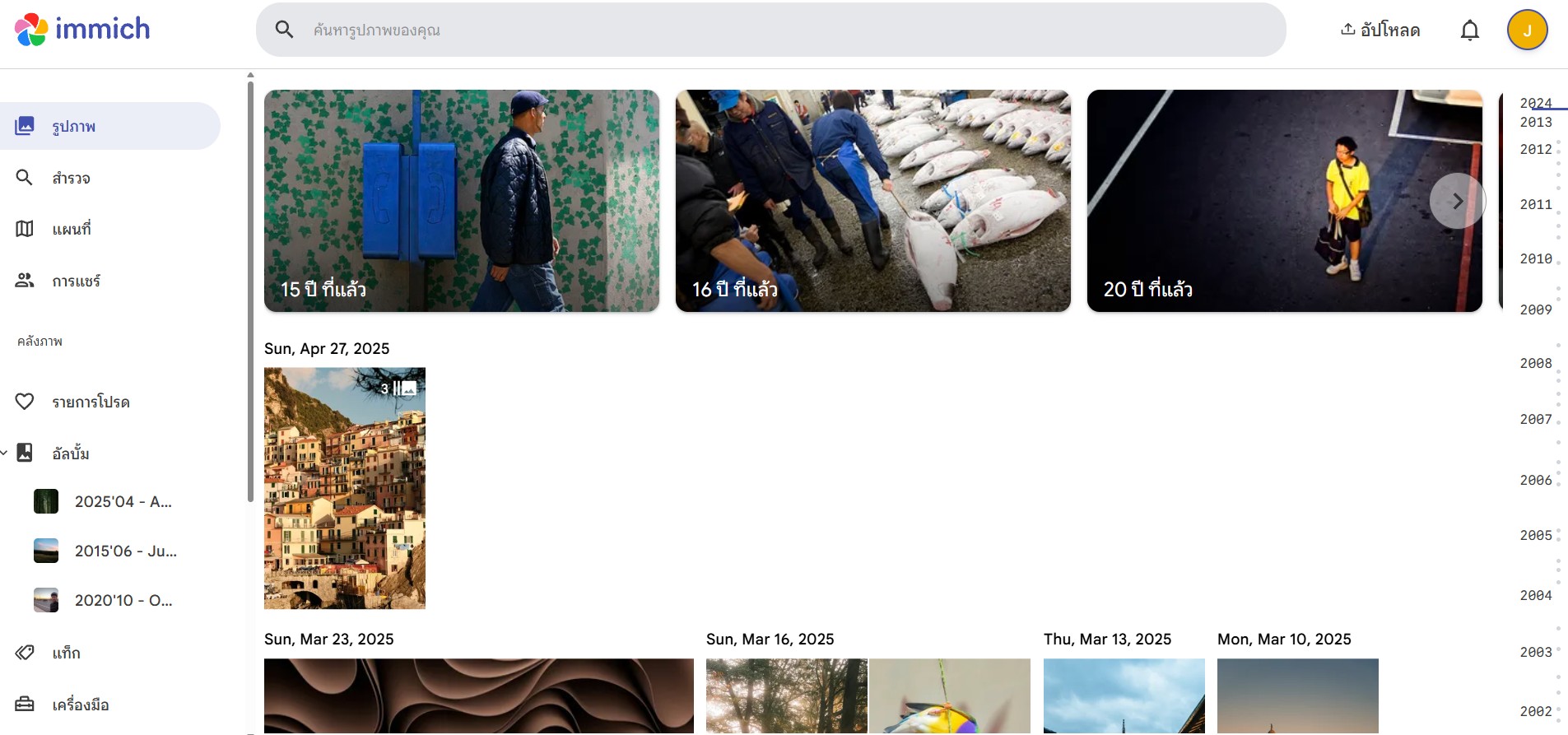Open the Mar 23, 2025 brown waves photo

(479, 695)
